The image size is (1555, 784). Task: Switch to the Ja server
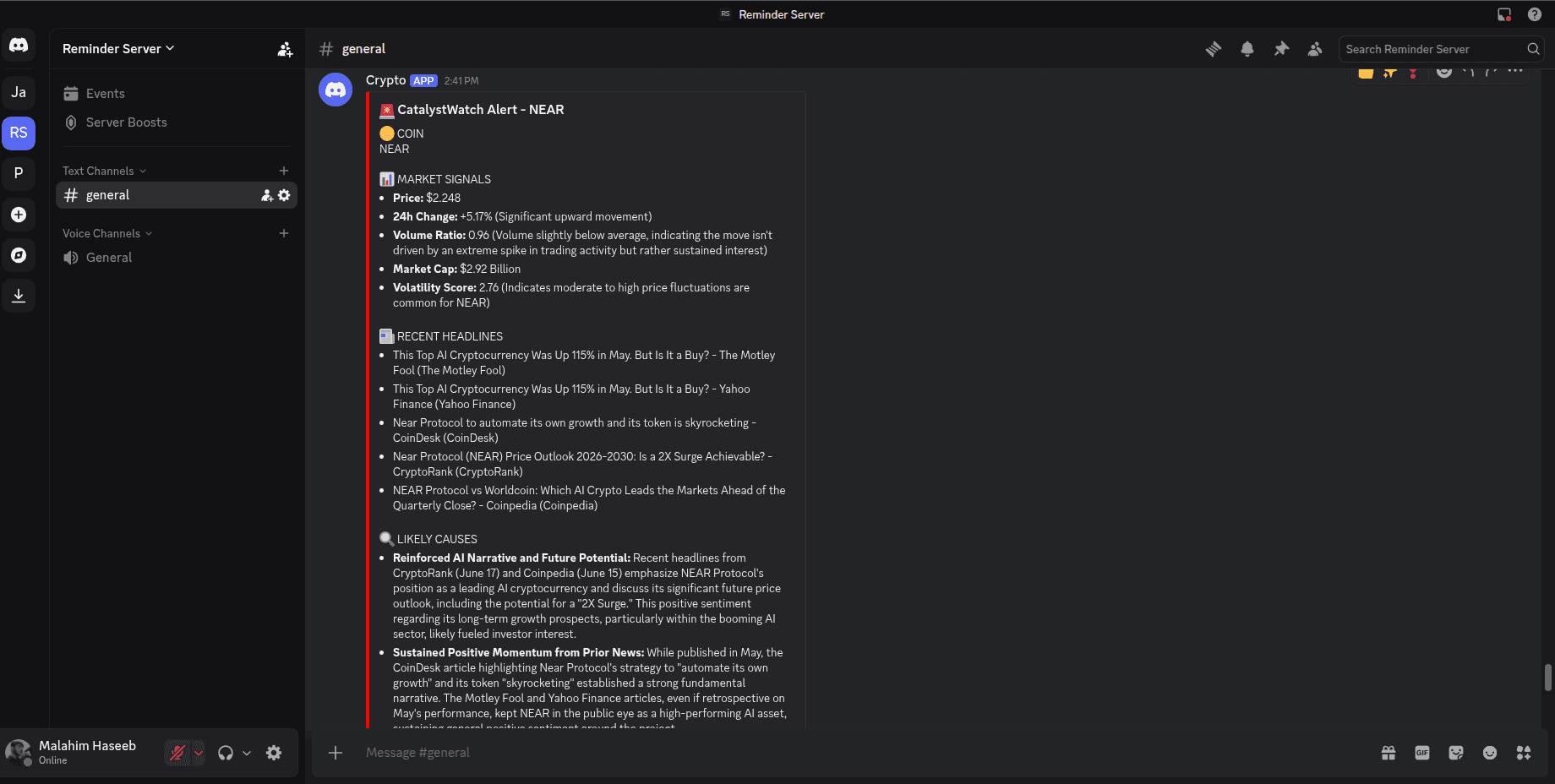19,92
